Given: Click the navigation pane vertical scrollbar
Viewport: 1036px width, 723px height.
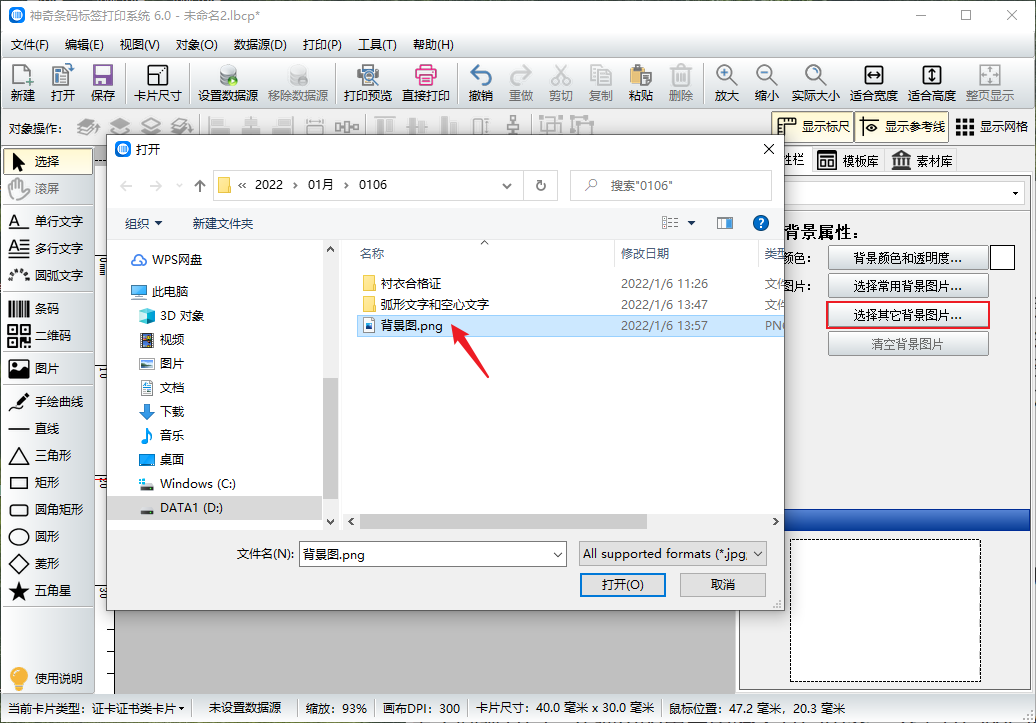Looking at the screenshot, I should pyautogui.click(x=330, y=438).
